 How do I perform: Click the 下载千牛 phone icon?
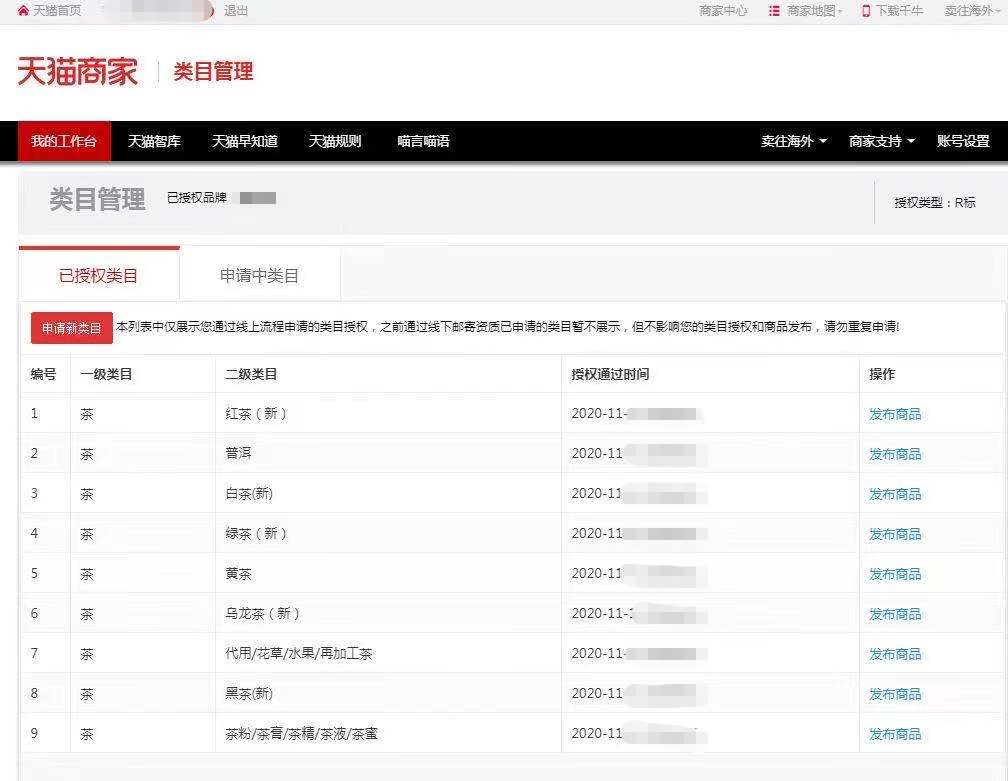[x=866, y=11]
